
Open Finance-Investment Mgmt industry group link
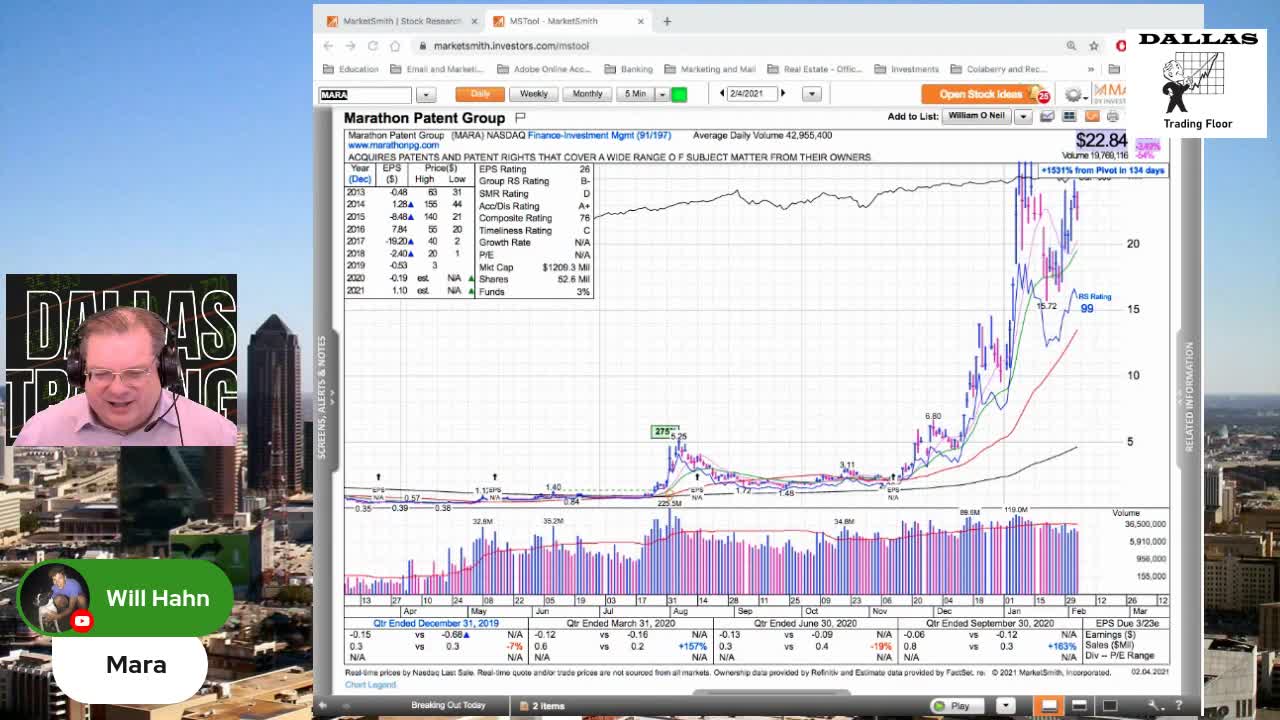599,135
